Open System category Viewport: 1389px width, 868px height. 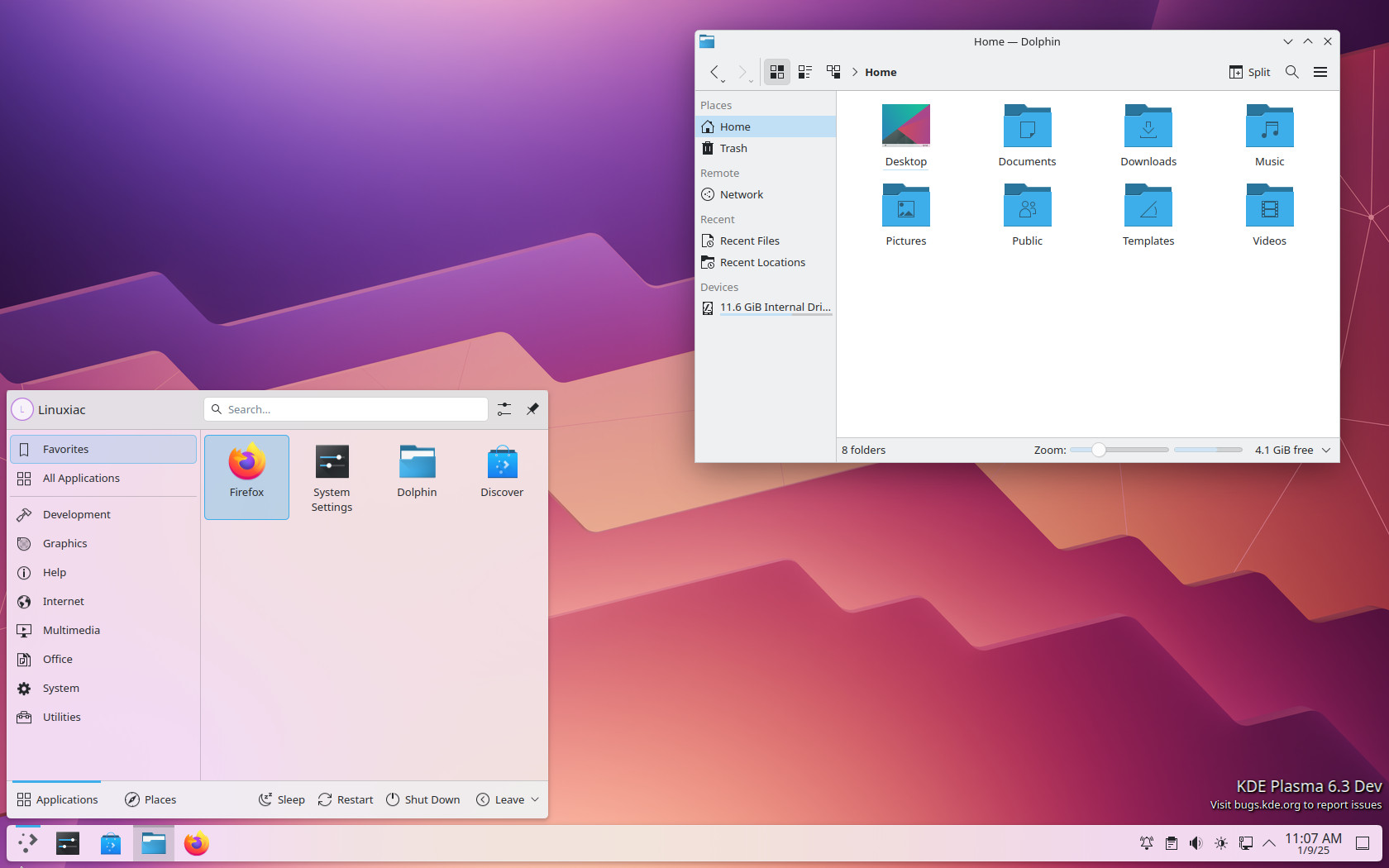pyautogui.click(x=103, y=688)
